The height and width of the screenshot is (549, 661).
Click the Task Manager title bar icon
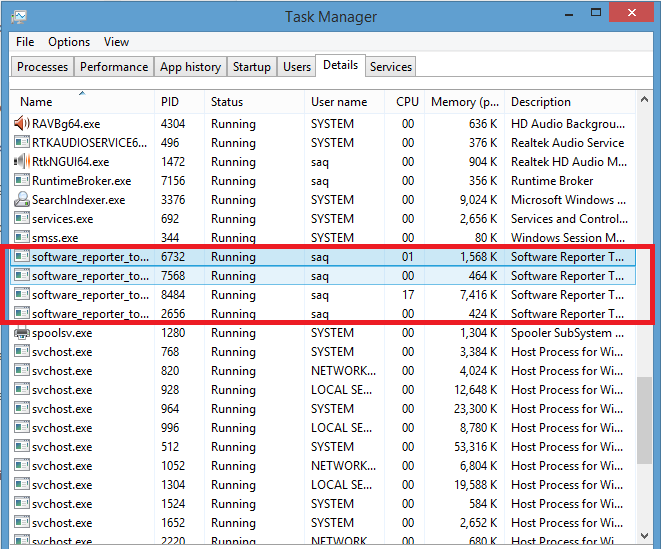(x=21, y=16)
